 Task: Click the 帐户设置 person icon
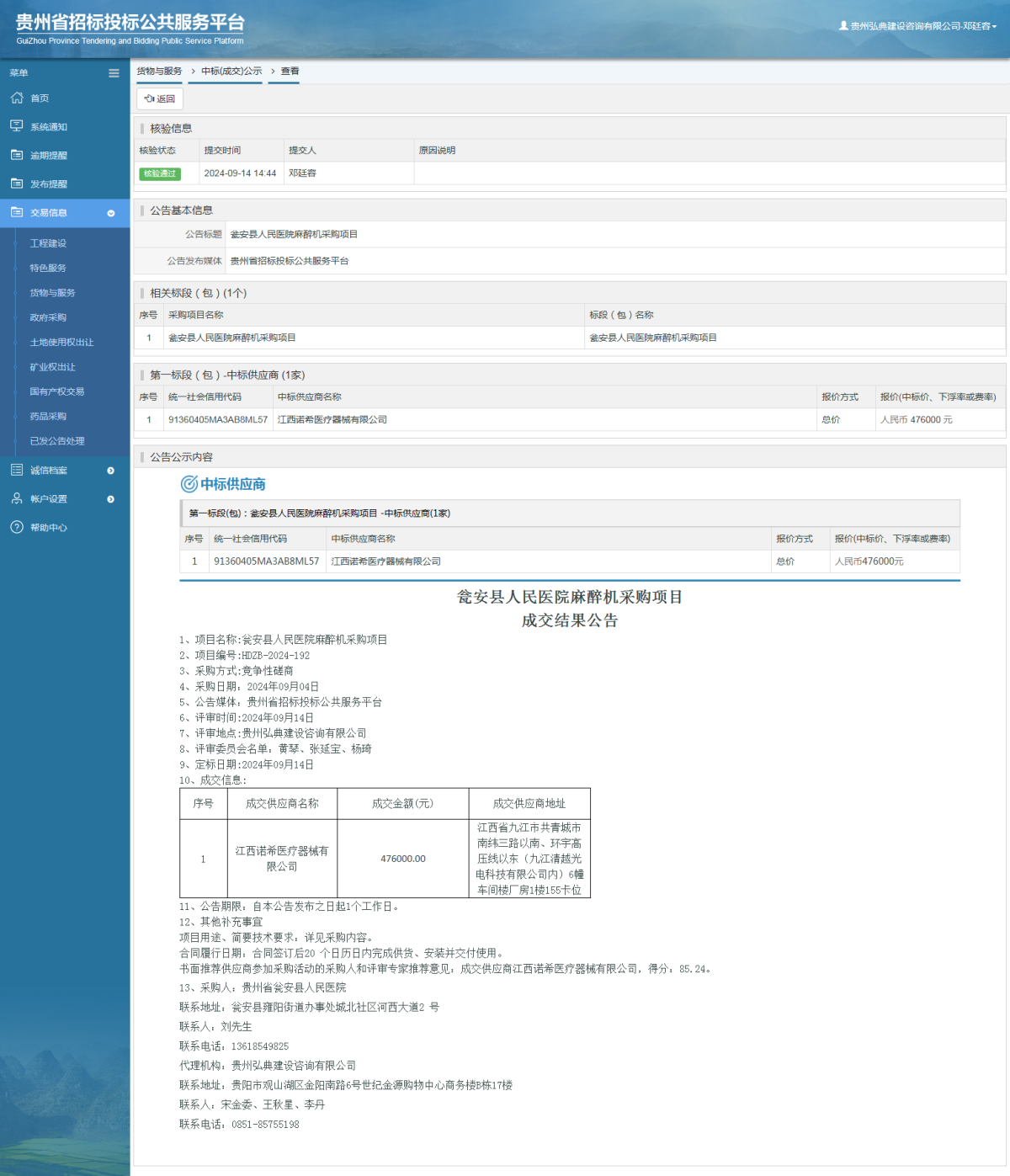(x=17, y=498)
